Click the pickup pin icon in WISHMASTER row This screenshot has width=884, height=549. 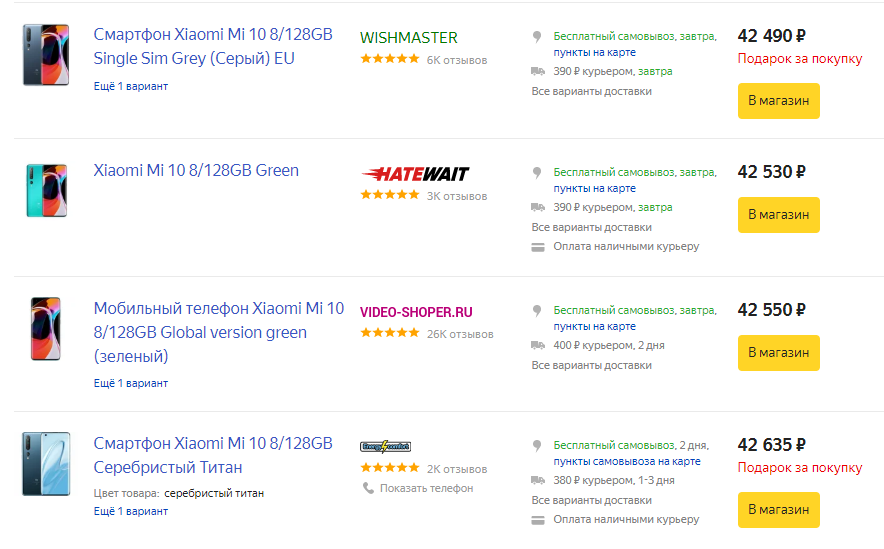coord(537,37)
